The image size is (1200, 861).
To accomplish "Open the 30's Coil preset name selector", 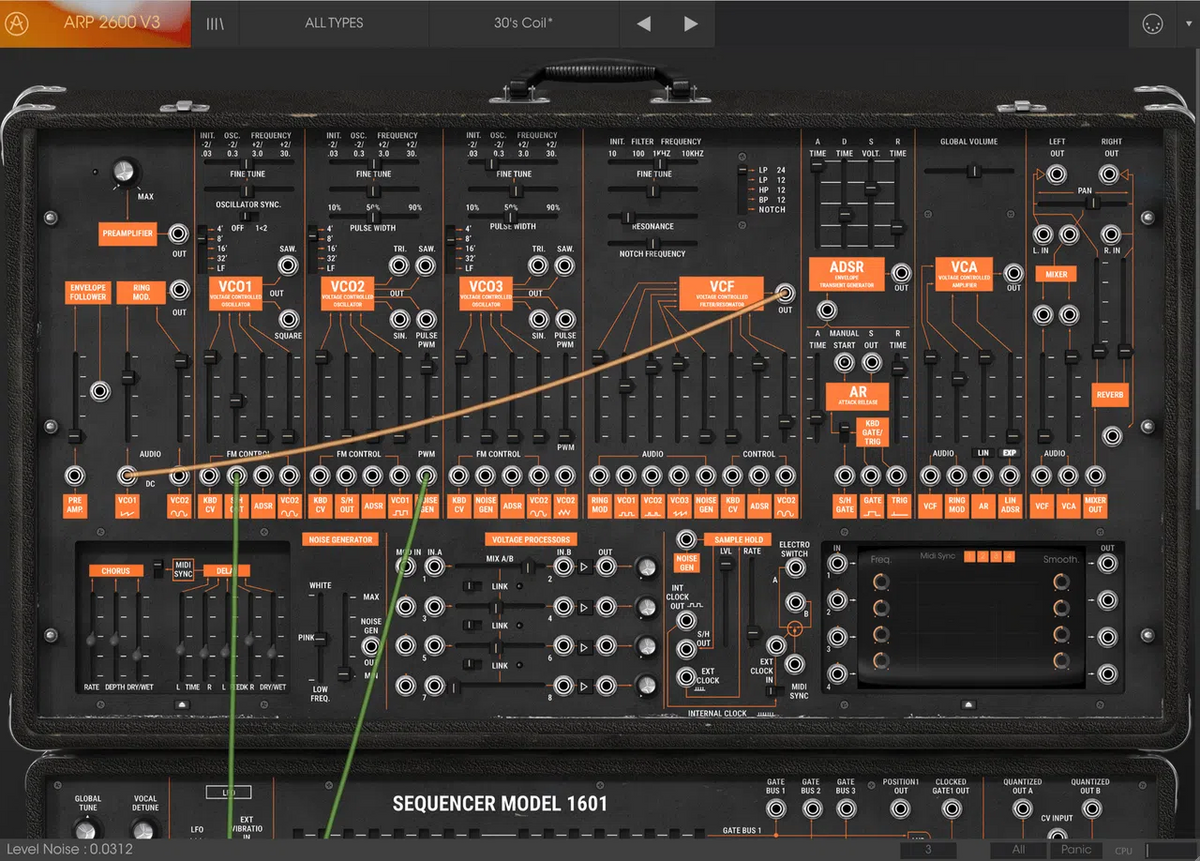I will tap(523, 23).
